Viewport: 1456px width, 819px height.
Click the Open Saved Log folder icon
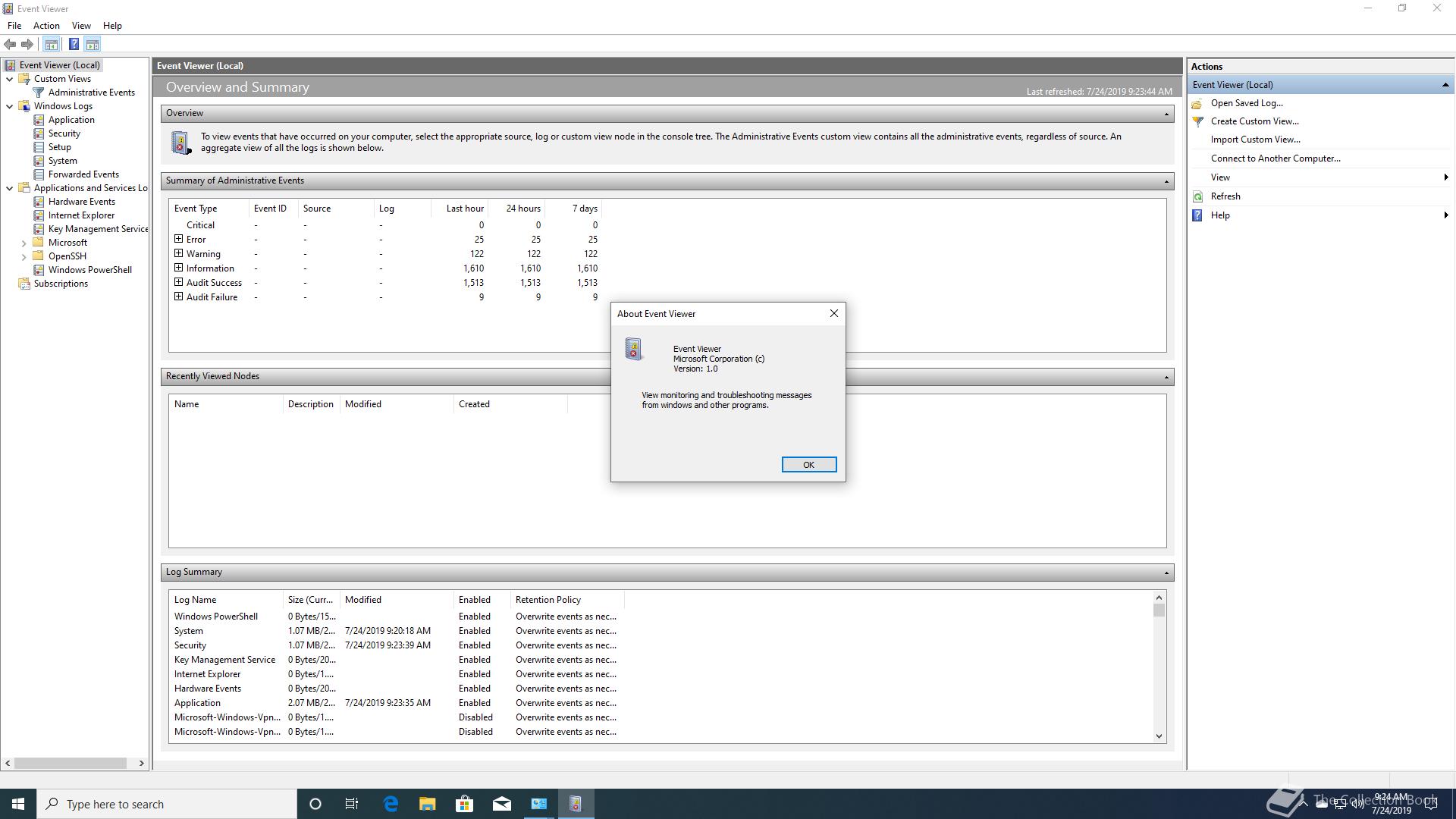click(1197, 103)
